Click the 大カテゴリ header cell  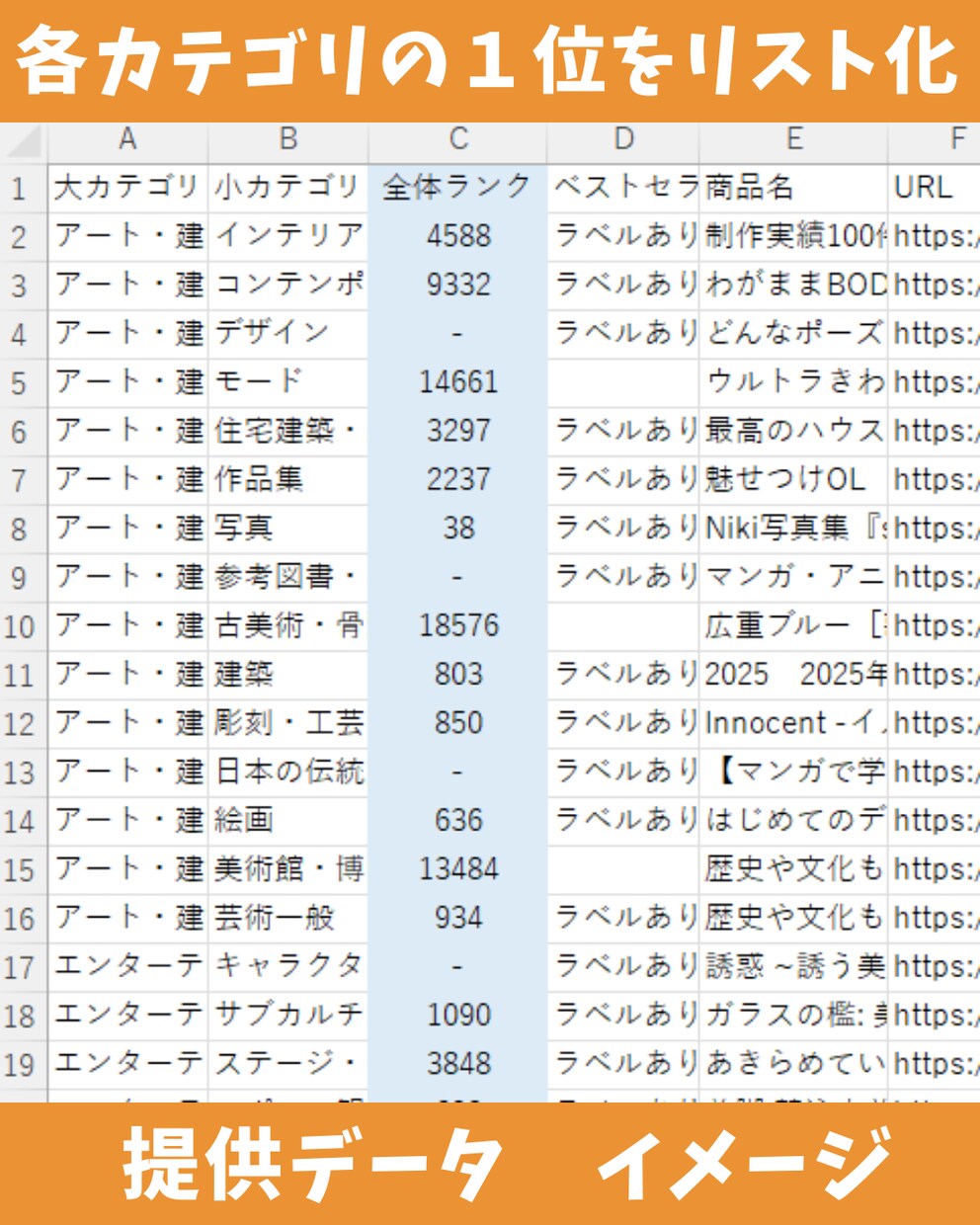[127, 188]
